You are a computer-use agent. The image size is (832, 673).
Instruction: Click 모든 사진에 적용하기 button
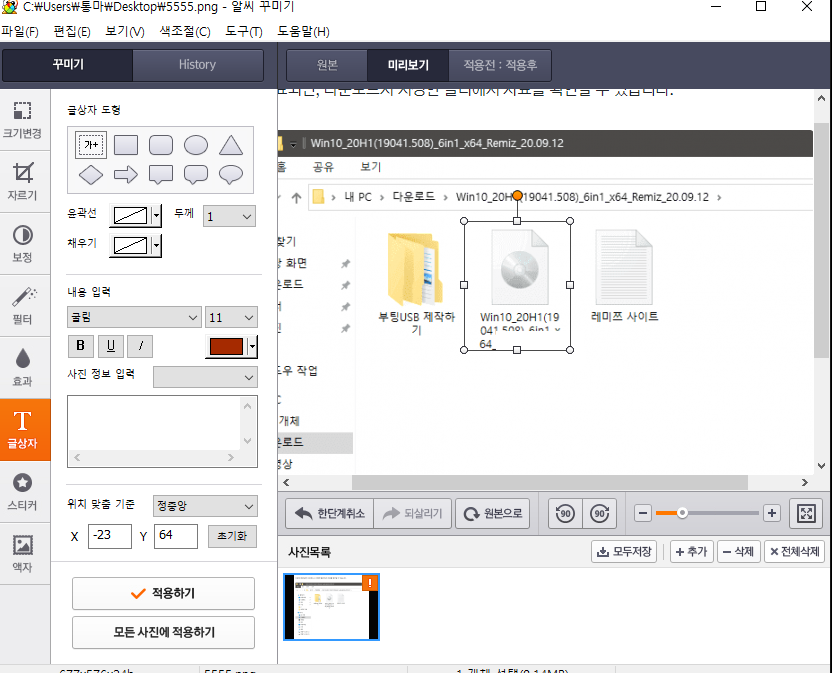(163, 632)
